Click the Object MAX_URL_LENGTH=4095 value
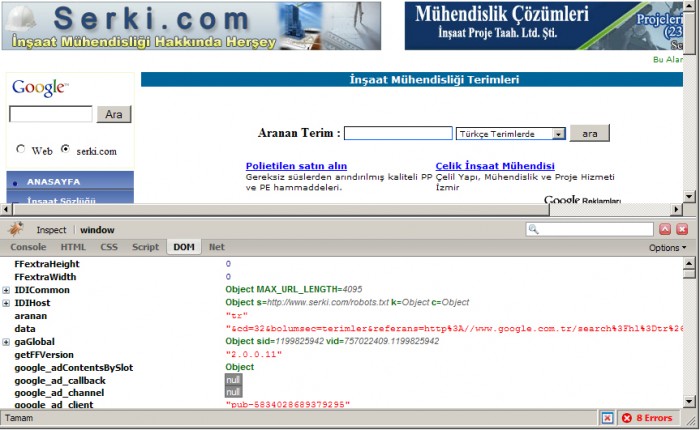 (293, 289)
